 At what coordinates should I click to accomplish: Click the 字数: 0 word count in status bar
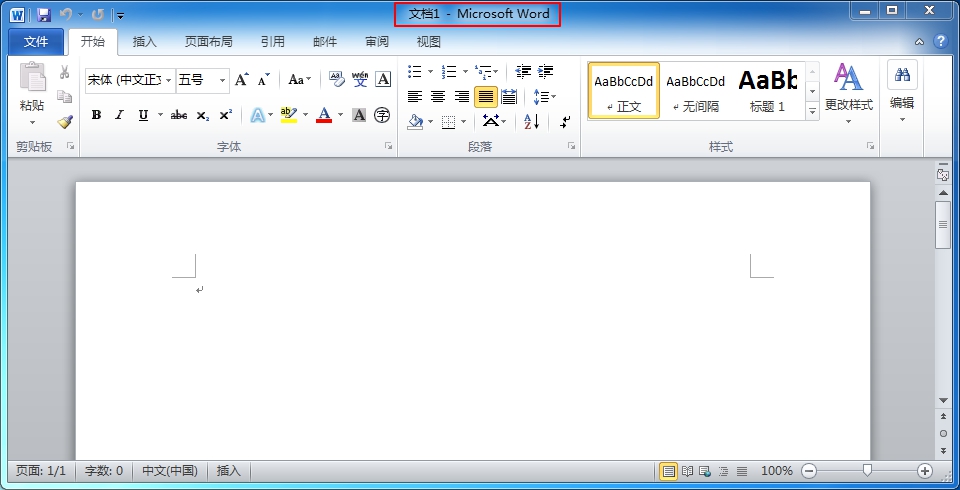coord(104,471)
